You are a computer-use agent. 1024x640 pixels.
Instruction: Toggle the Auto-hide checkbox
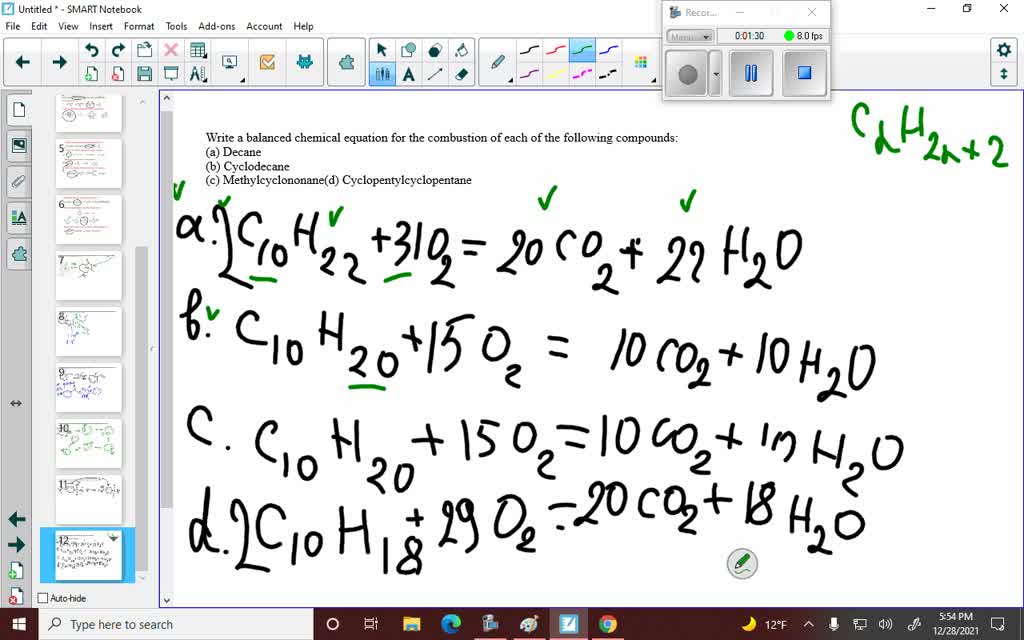coord(41,598)
